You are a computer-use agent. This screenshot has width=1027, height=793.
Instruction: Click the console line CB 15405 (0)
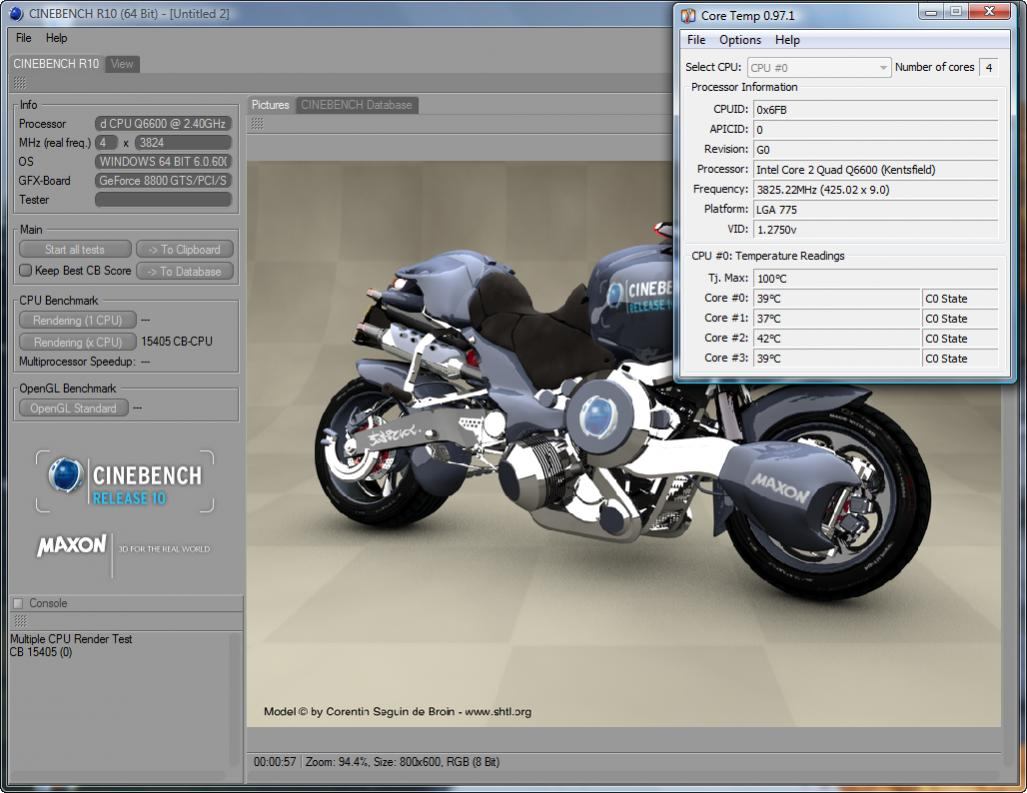tap(41, 652)
